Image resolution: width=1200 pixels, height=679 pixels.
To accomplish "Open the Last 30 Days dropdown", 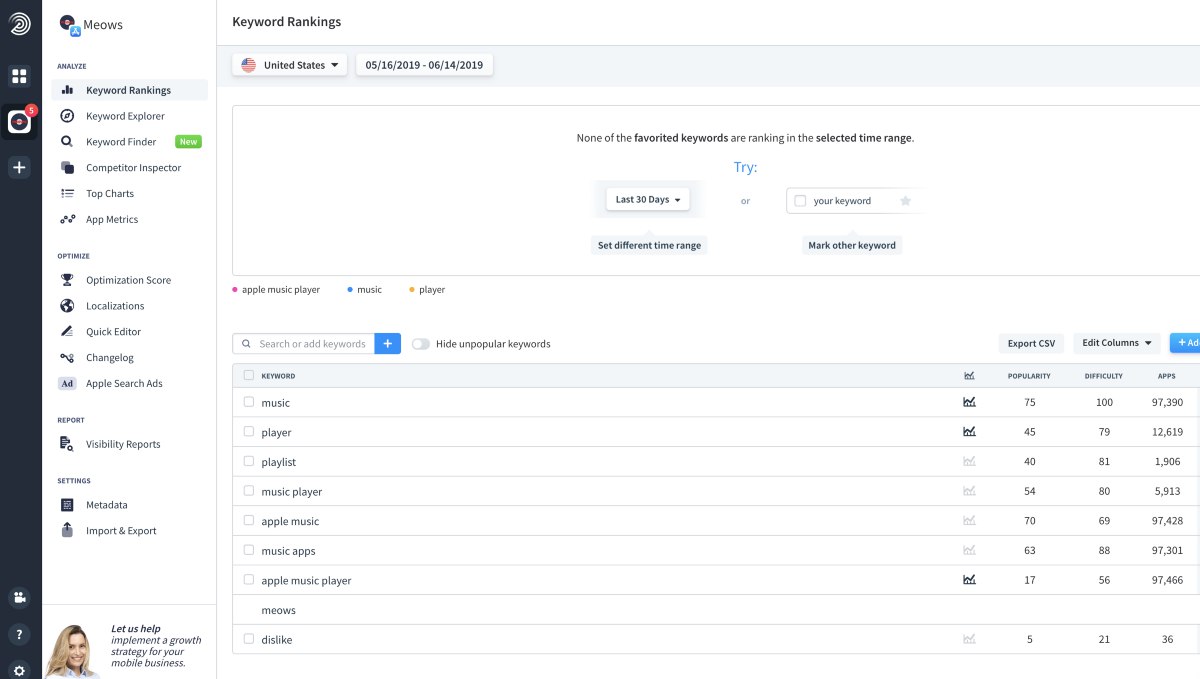I will [x=648, y=200].
